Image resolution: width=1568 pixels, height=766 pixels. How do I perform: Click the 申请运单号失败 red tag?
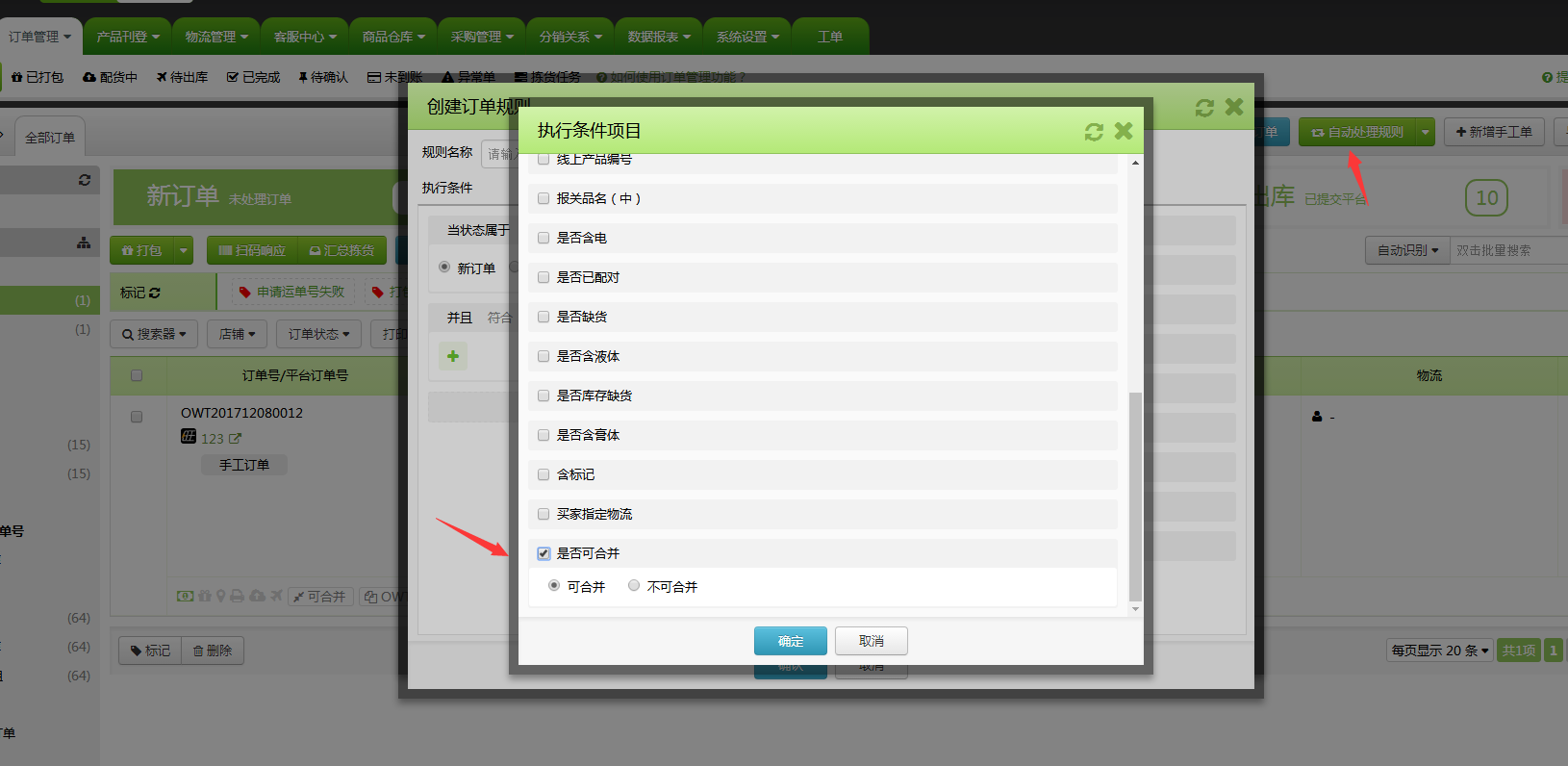click(292, 292)
